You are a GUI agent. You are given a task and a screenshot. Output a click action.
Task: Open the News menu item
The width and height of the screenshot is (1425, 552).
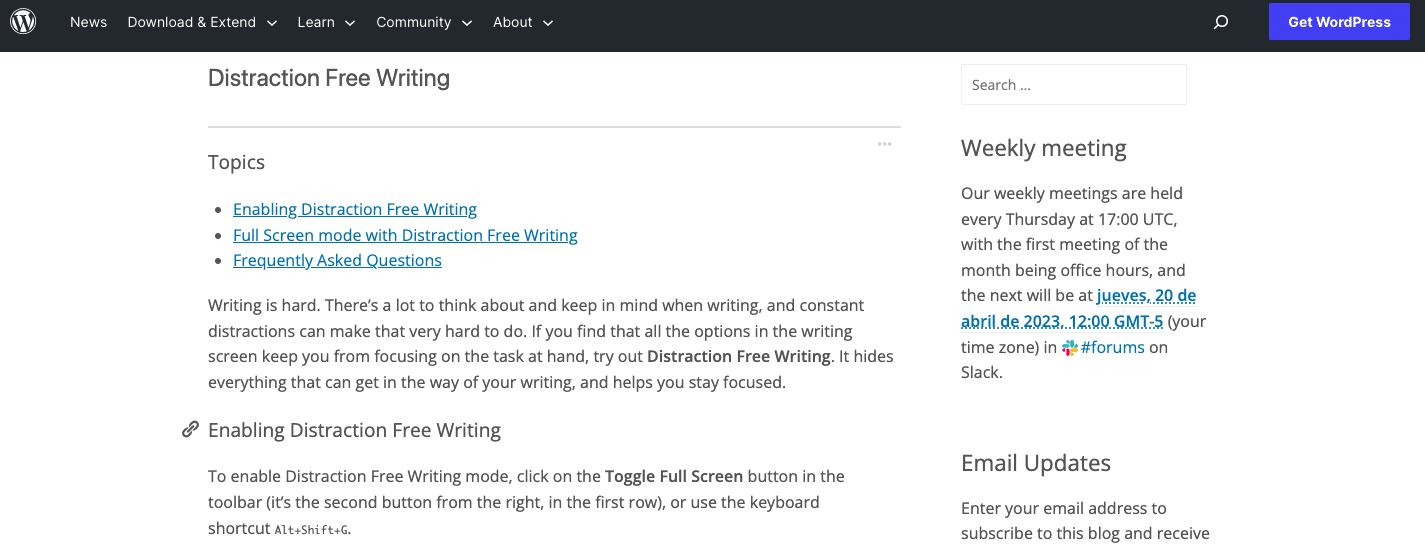88,22
